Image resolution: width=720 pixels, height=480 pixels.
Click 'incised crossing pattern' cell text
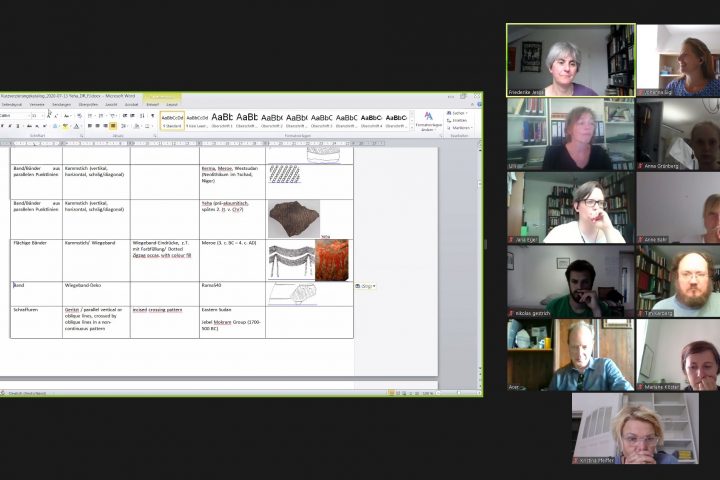point(158,310)
